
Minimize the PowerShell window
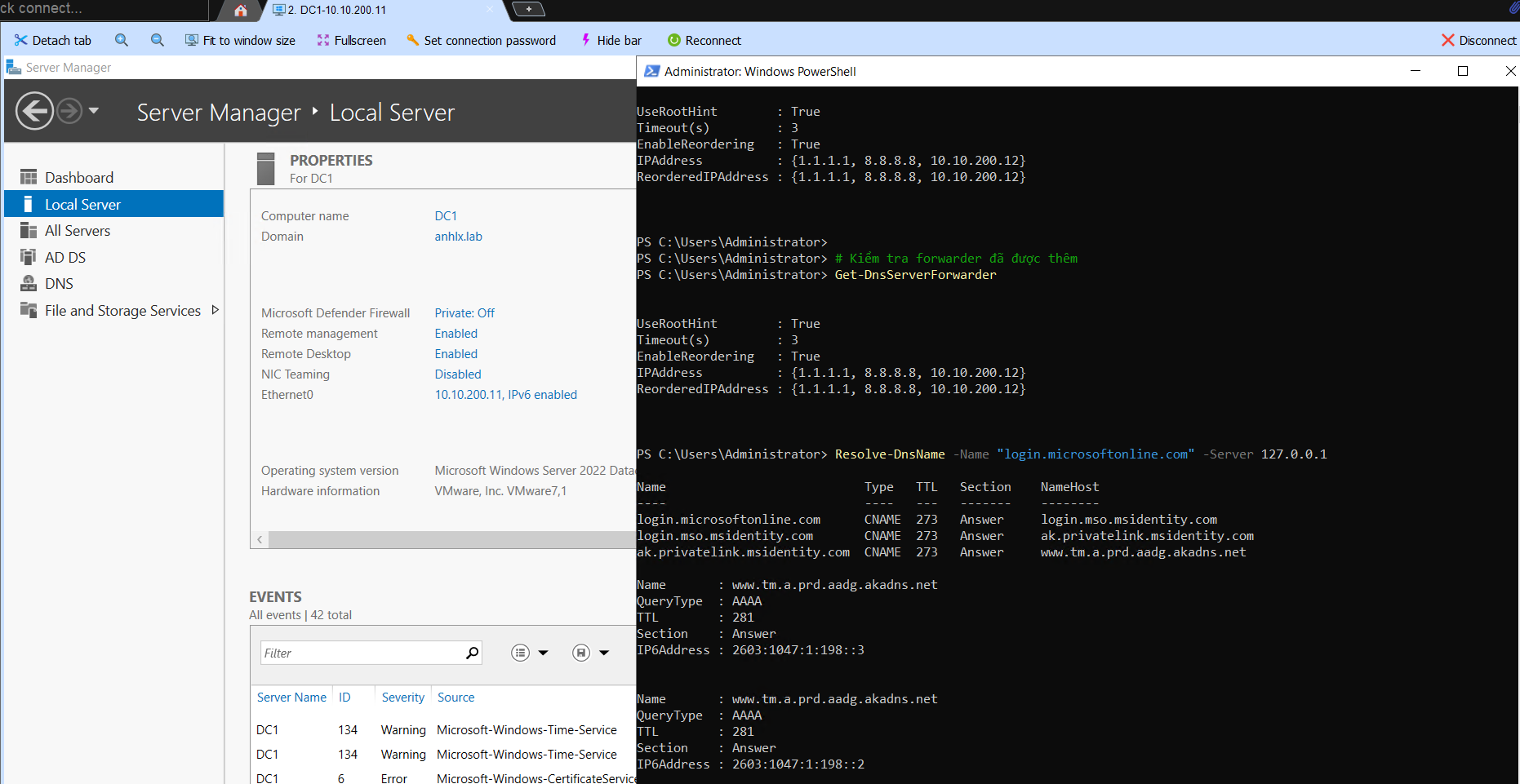pos(1416,71)
